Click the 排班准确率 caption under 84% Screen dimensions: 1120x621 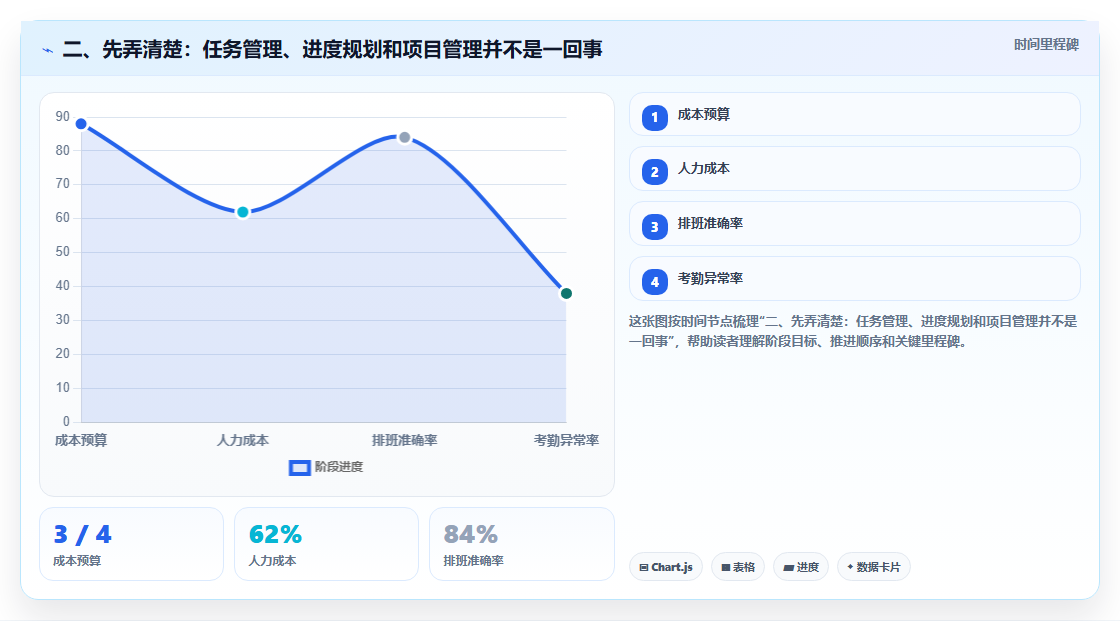[474, 560]
